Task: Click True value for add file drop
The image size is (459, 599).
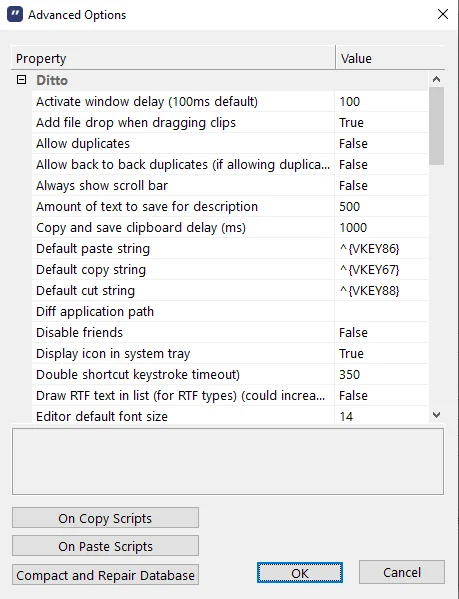Action: click(381, 123)
